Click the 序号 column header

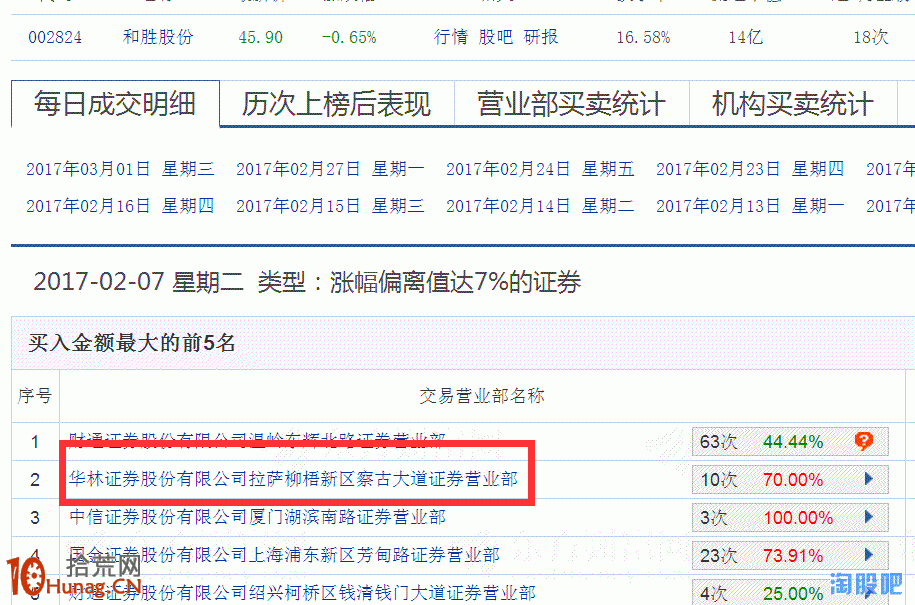(x=34, y=396)
